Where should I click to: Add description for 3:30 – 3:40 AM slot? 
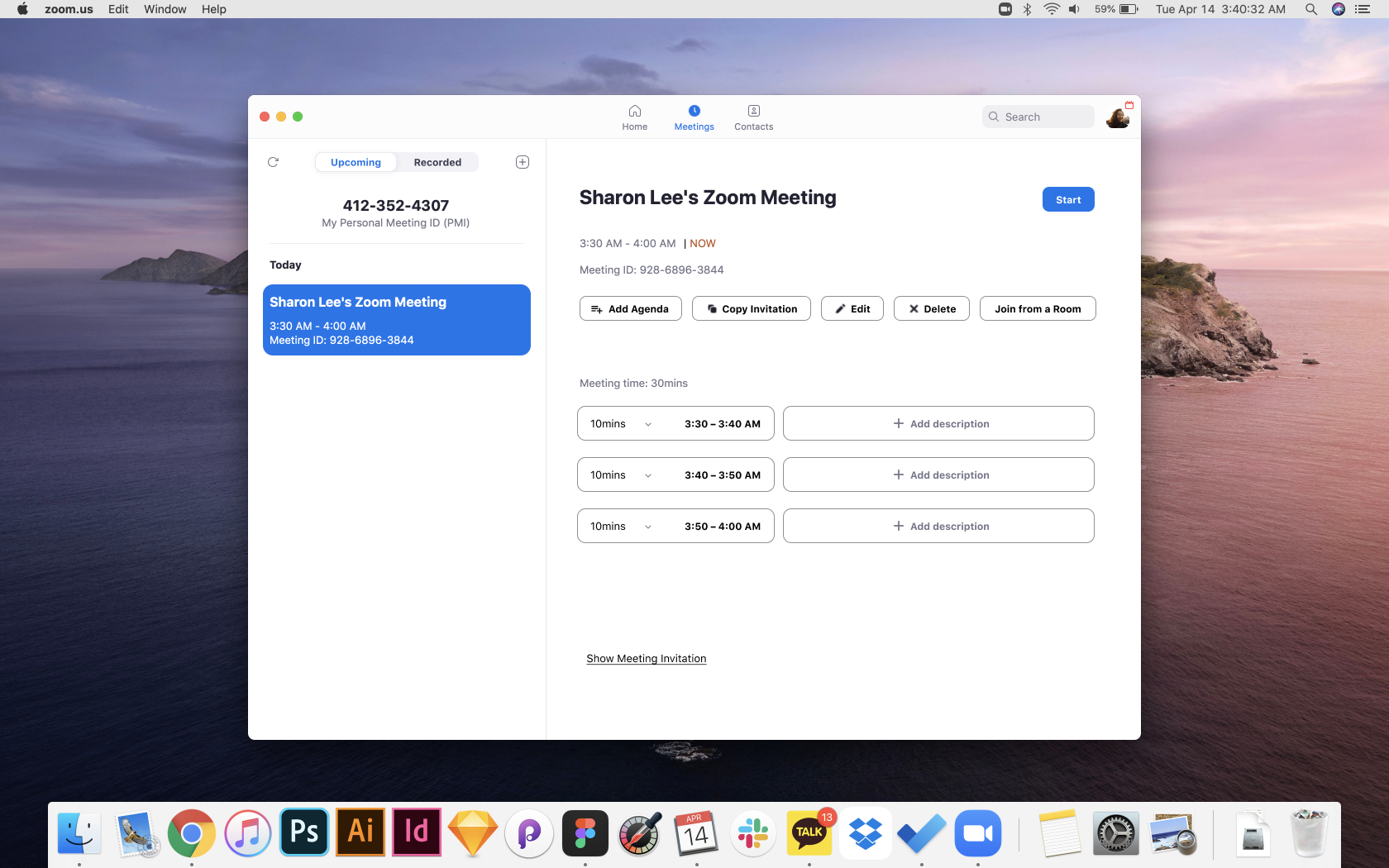coord(938,423)
